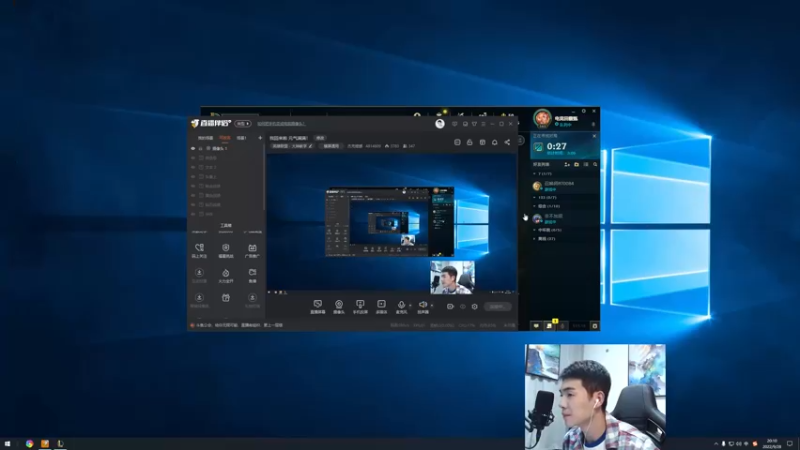Toggle visibility eye of 摄像头 1 source

click(x=193, y=148)
